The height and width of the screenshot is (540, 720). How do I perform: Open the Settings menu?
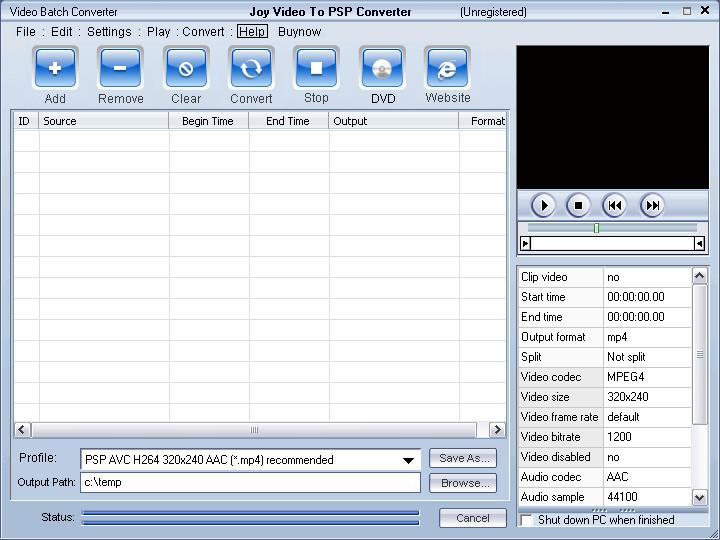click(109, 32)
